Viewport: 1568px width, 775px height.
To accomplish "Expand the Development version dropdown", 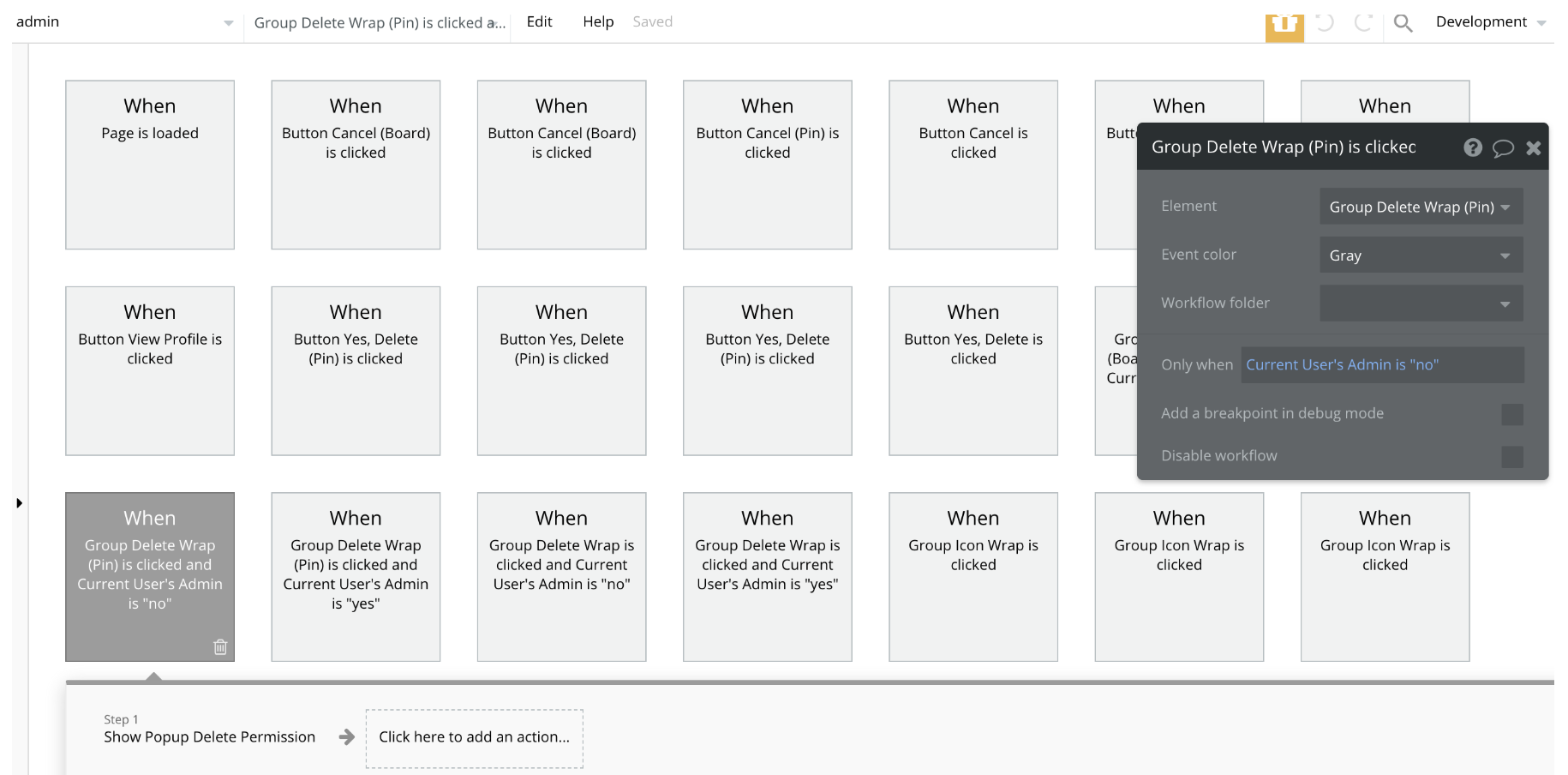I will (1490, 22).
